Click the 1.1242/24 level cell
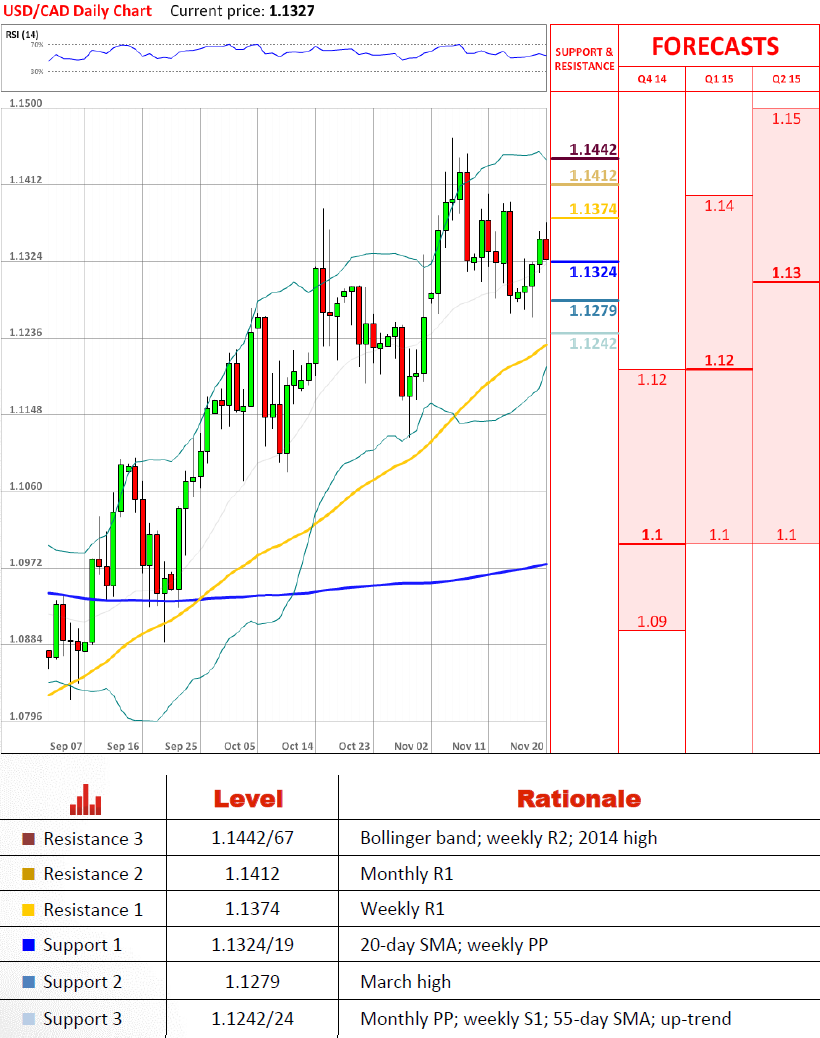 [252, 1018]
